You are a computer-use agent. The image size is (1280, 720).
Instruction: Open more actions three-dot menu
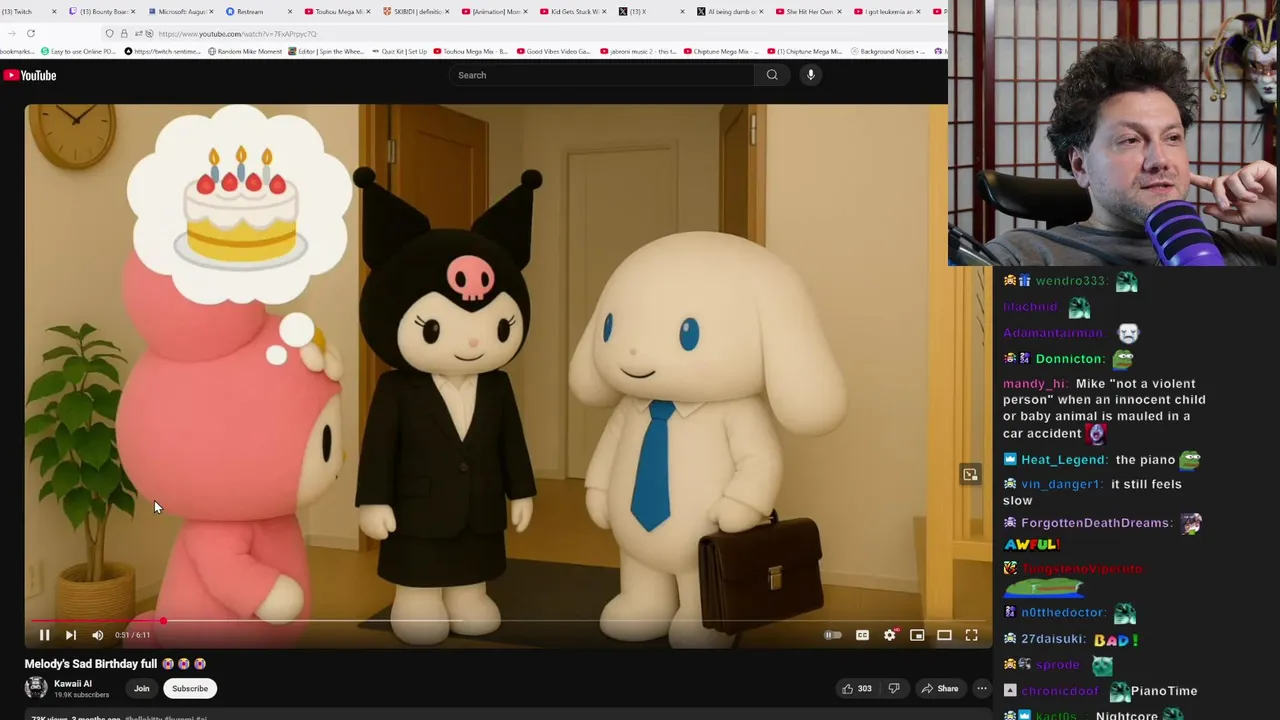(982, 688)
